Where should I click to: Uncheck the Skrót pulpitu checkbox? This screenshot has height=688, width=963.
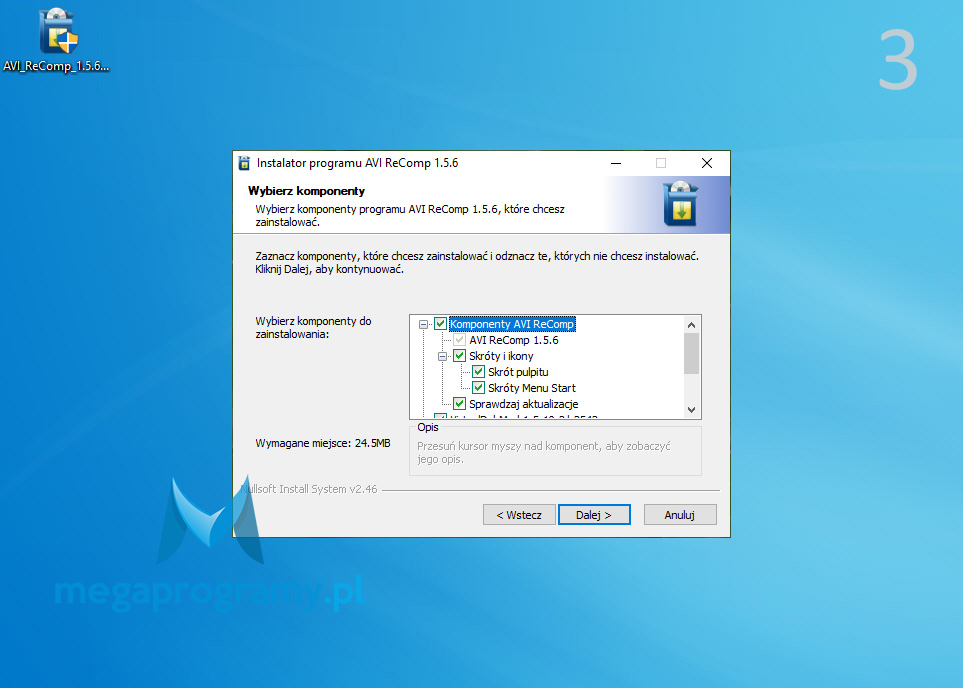pos(478,372)
